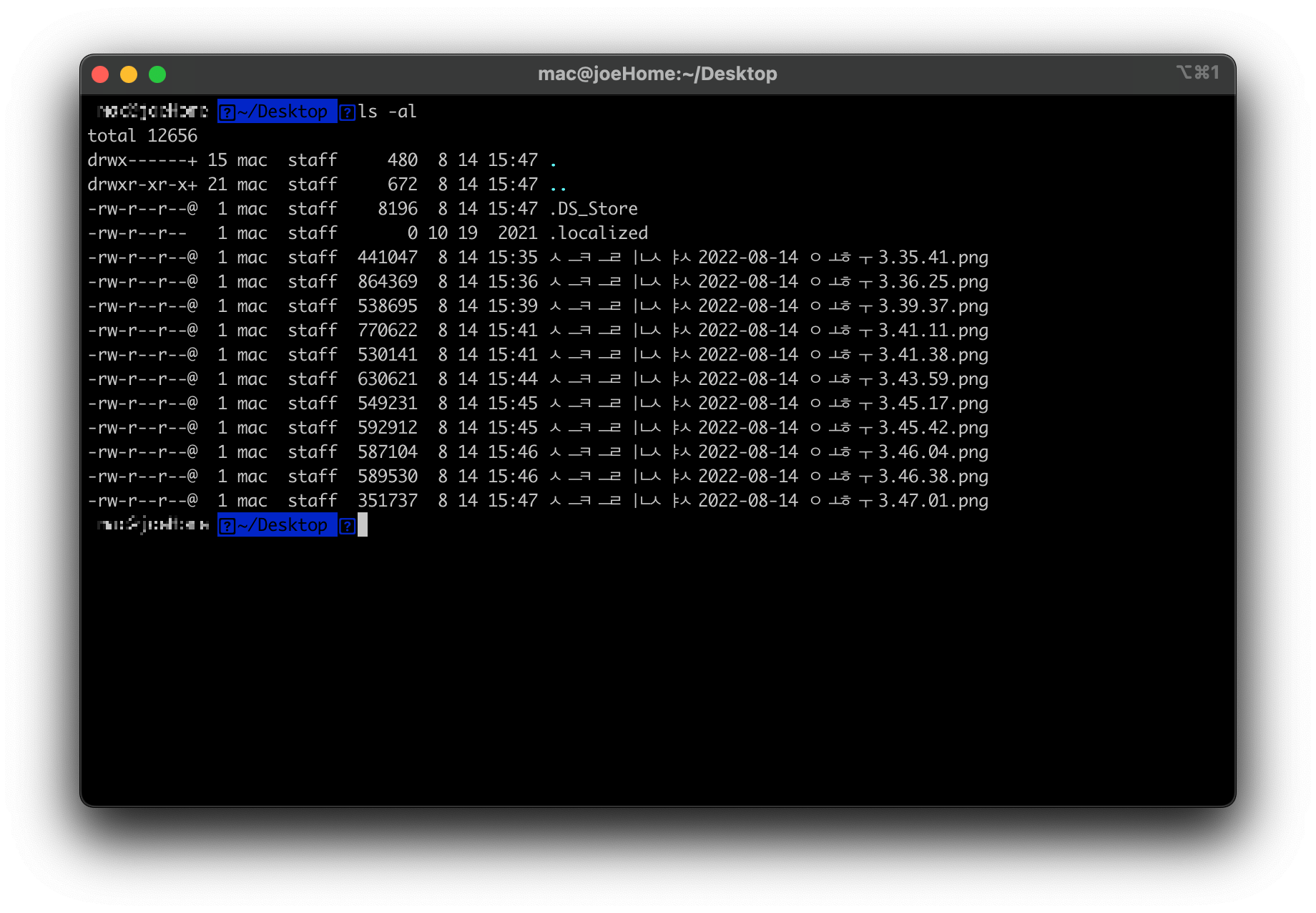The image size is (1316, 913).
Task: Click the file name ending 3.45.42.png
Action: pyautogui.click(x=769, y=428)
